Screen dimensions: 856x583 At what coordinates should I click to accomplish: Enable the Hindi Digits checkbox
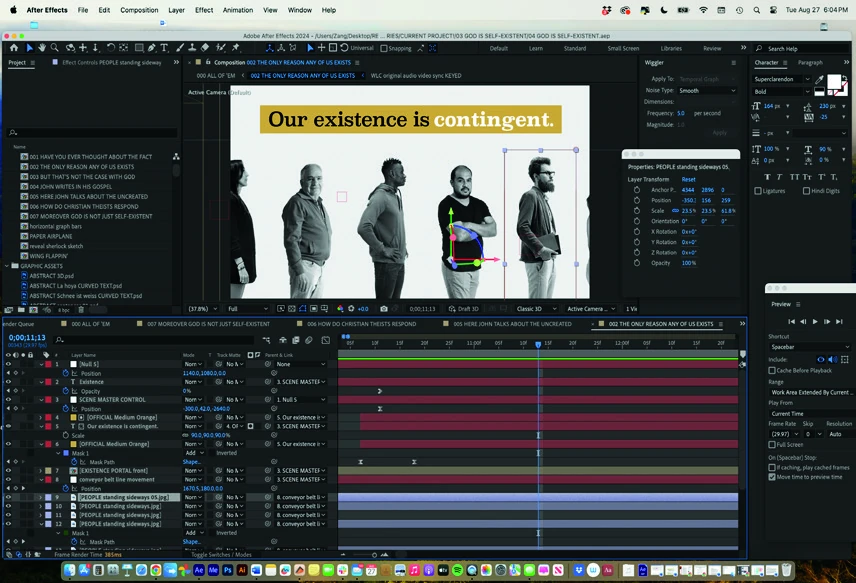806,191
